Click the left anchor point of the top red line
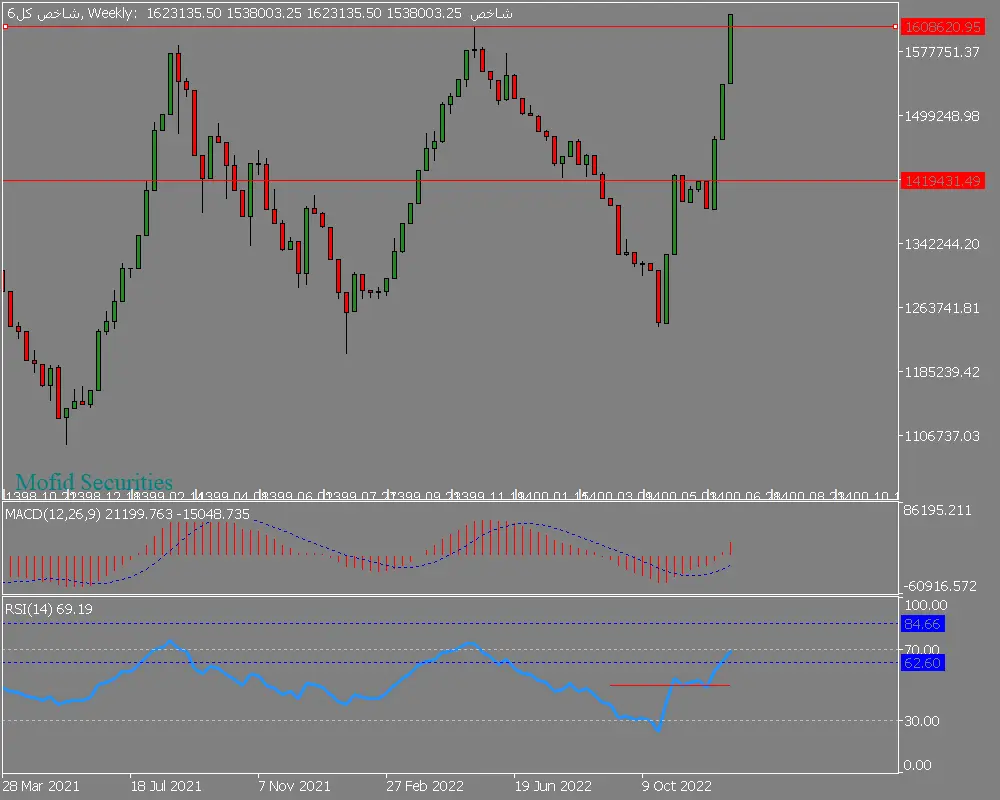The height and width of the screenshot is (800, 1000). coord(6,27)
